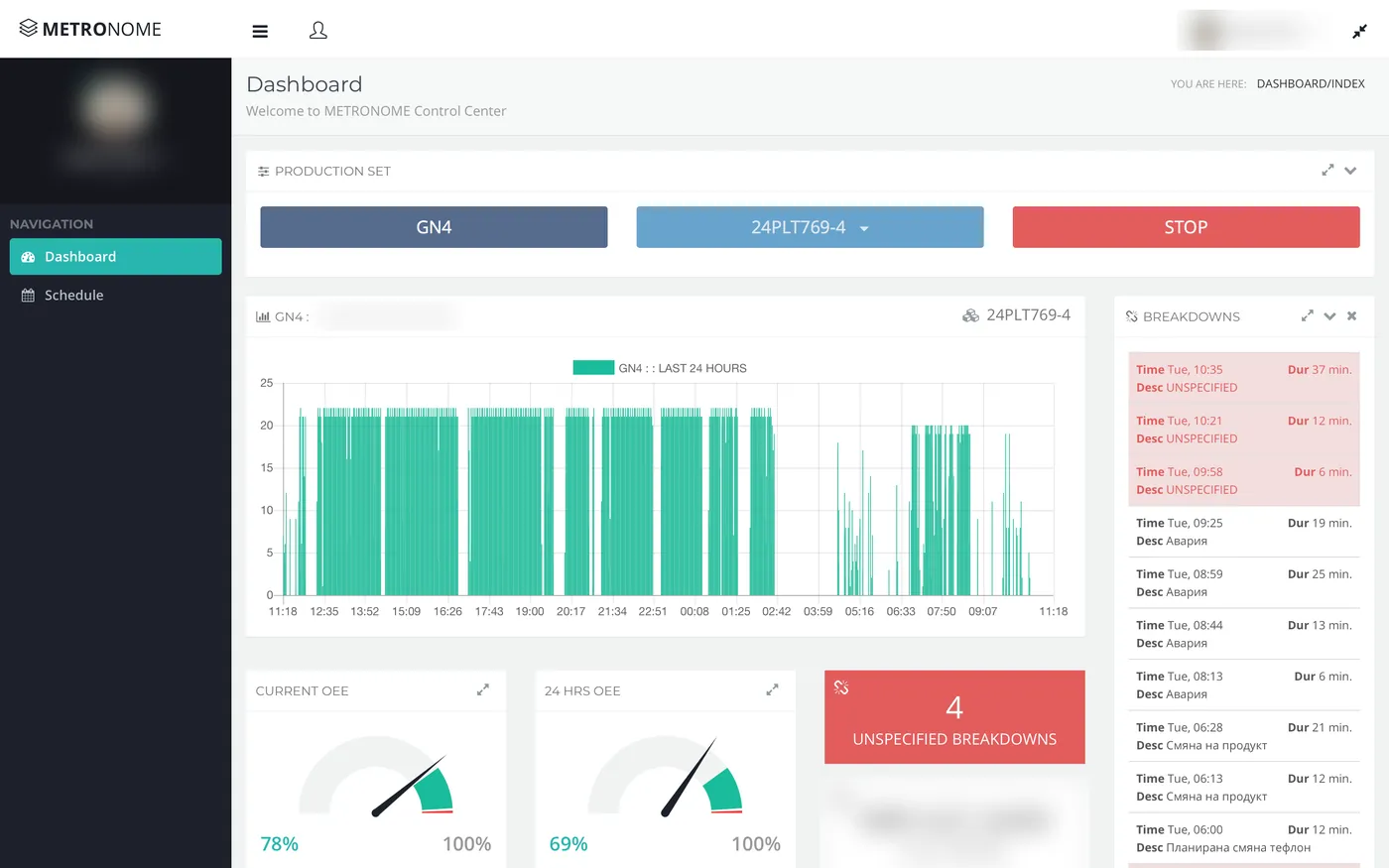Select the Tue 09:25 Авария breakdown entry

point(1244,532)
